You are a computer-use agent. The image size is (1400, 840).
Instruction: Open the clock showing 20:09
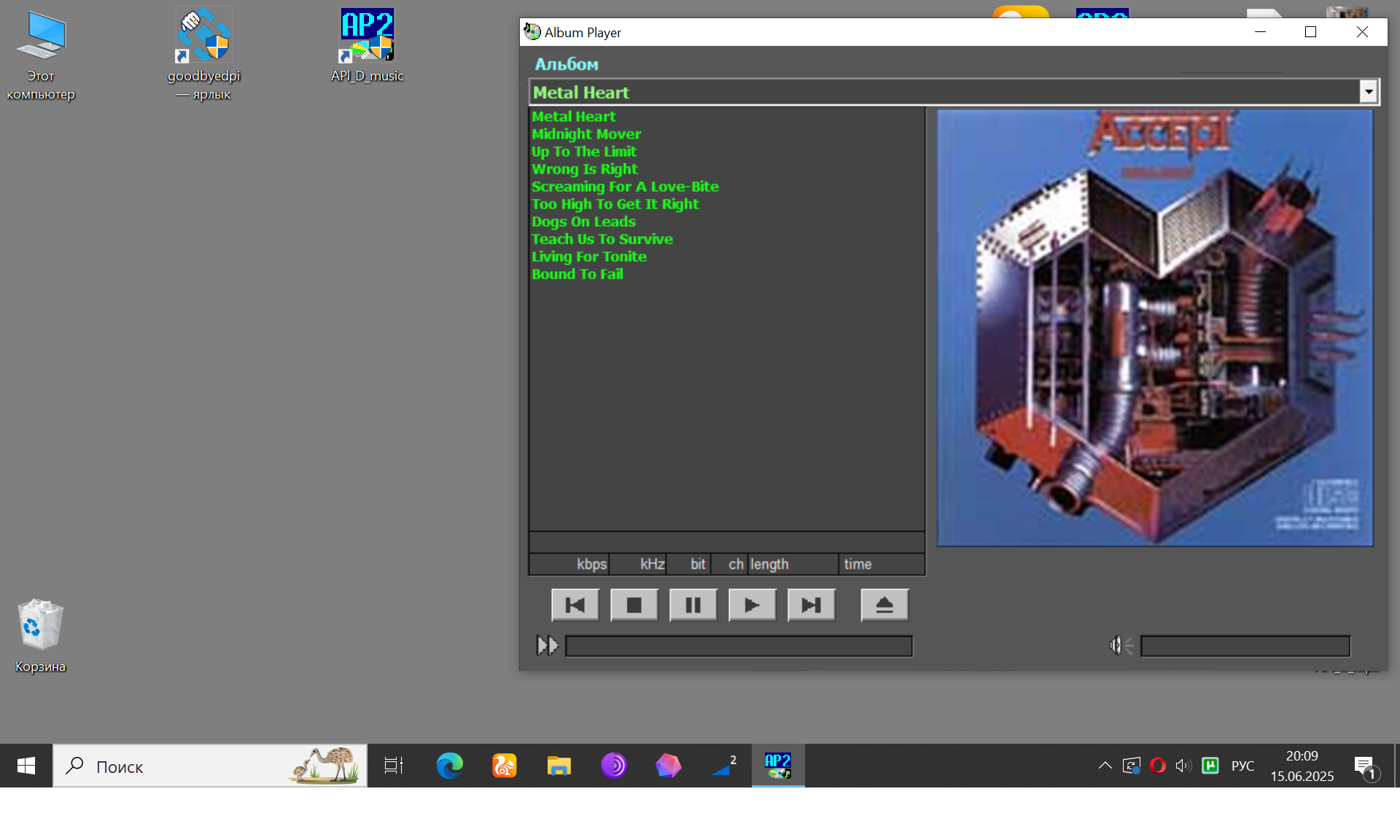pos(1302,766)
